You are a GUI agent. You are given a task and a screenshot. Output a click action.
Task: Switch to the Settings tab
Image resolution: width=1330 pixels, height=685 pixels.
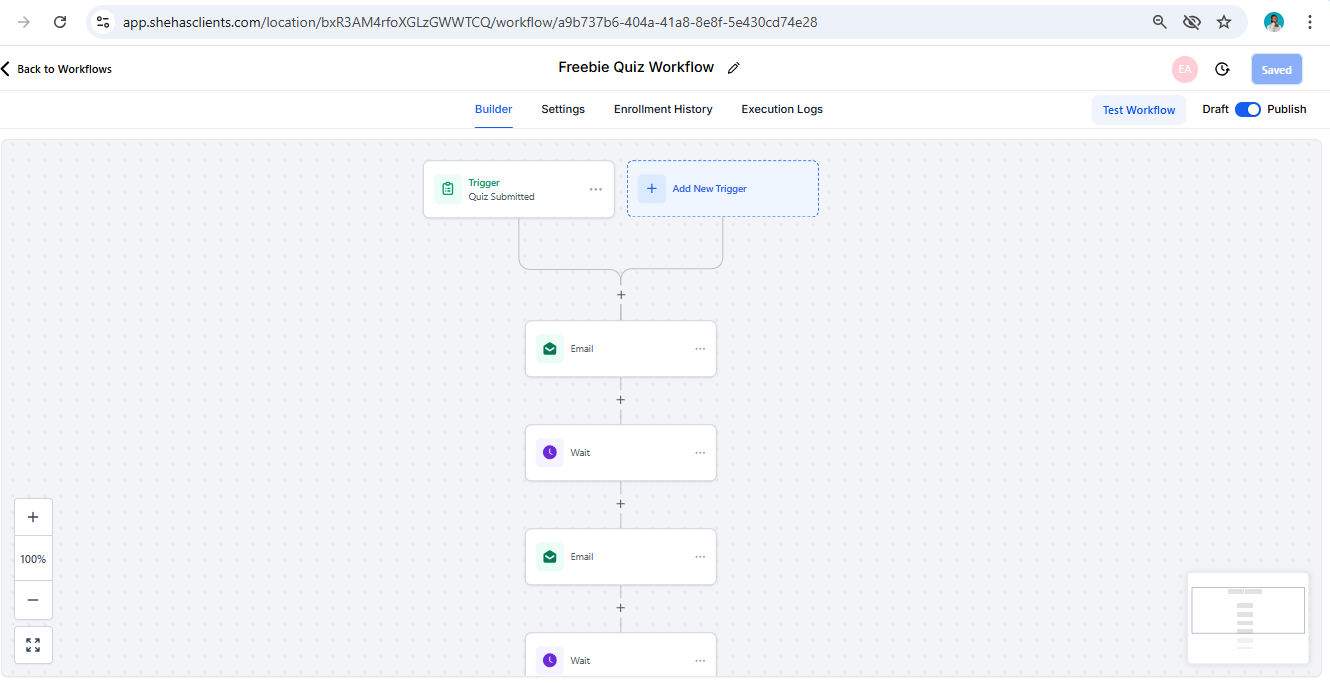(563, 109)
